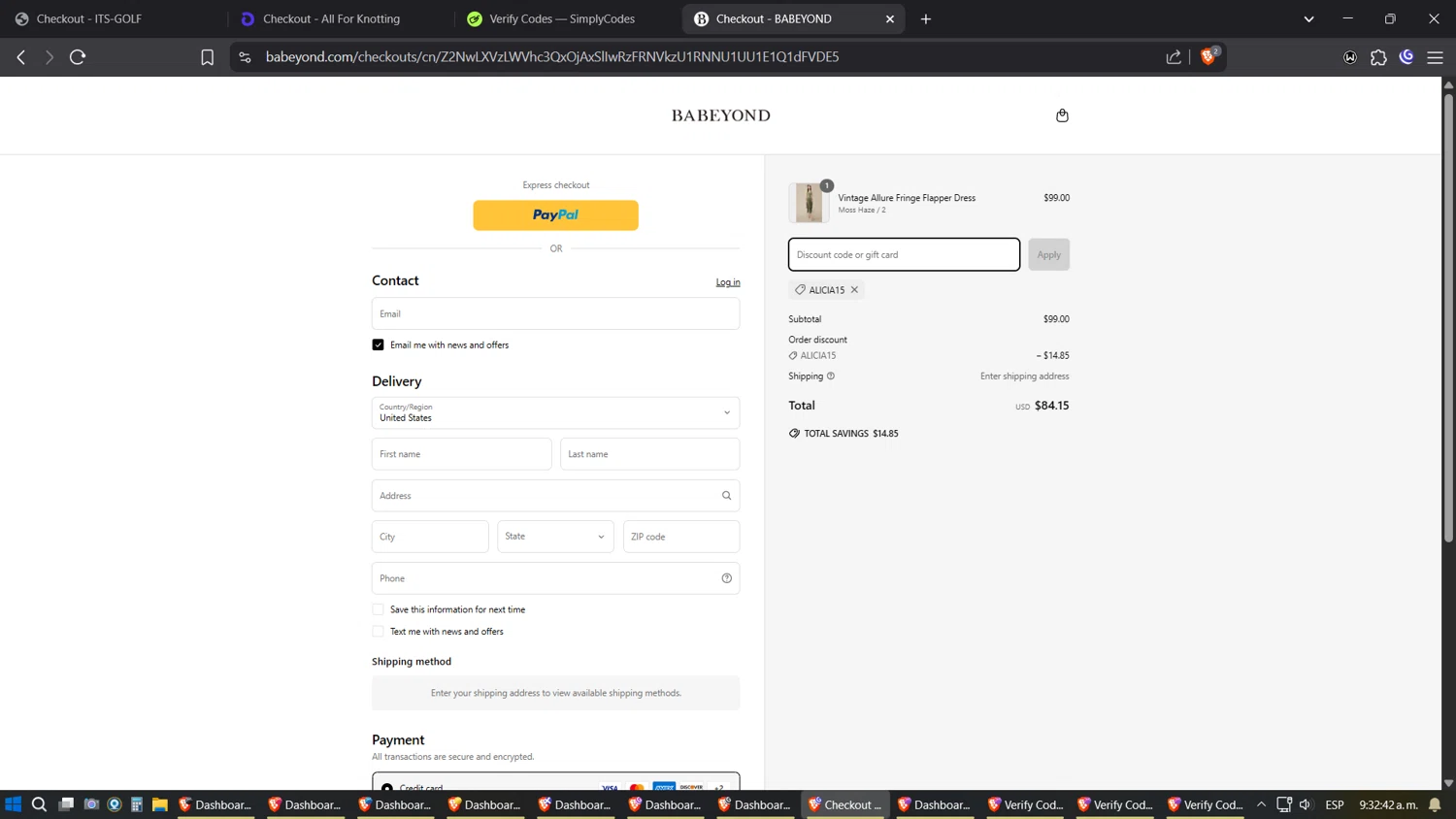Click the Vintage Allure Fringe Flapper Dress title

click(x=907, y=198)
